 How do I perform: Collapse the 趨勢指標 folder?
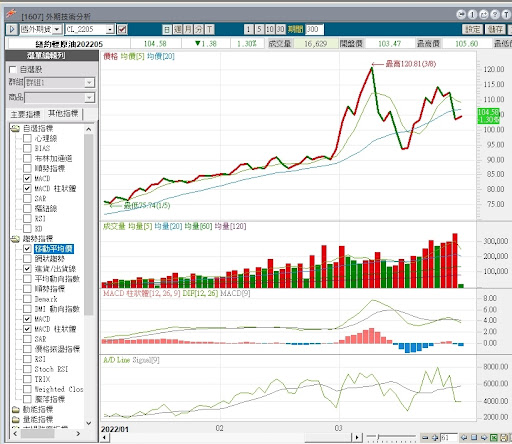tap(15, 239)
